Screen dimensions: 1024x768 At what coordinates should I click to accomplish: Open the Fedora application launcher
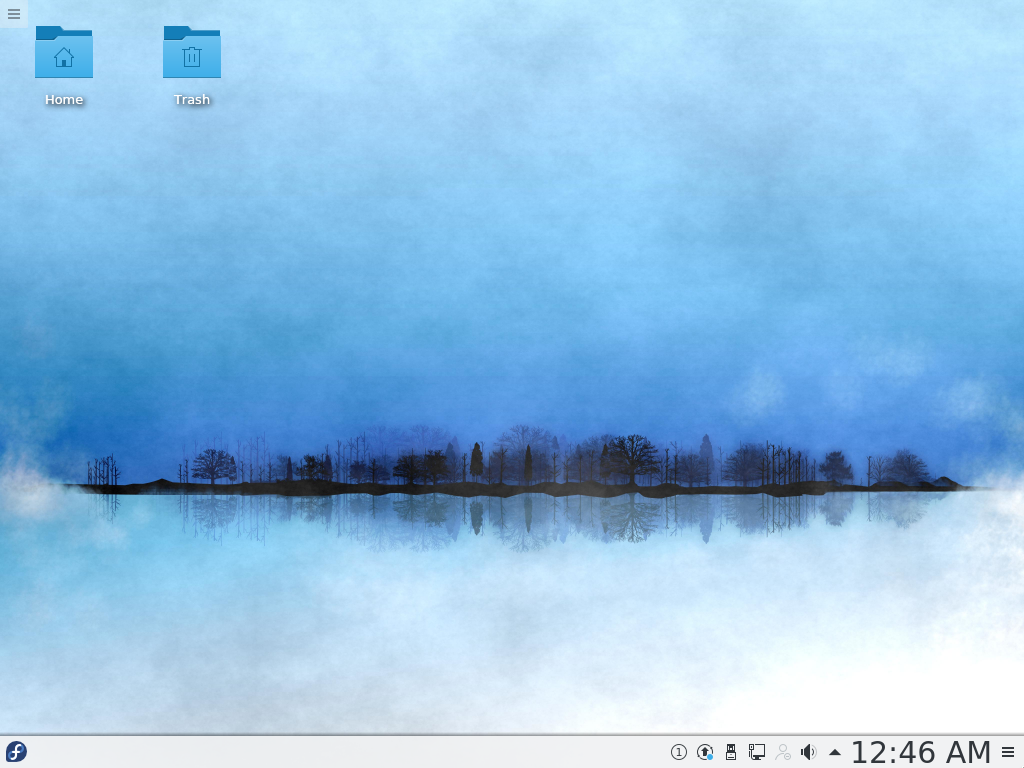tap(16, 752)
